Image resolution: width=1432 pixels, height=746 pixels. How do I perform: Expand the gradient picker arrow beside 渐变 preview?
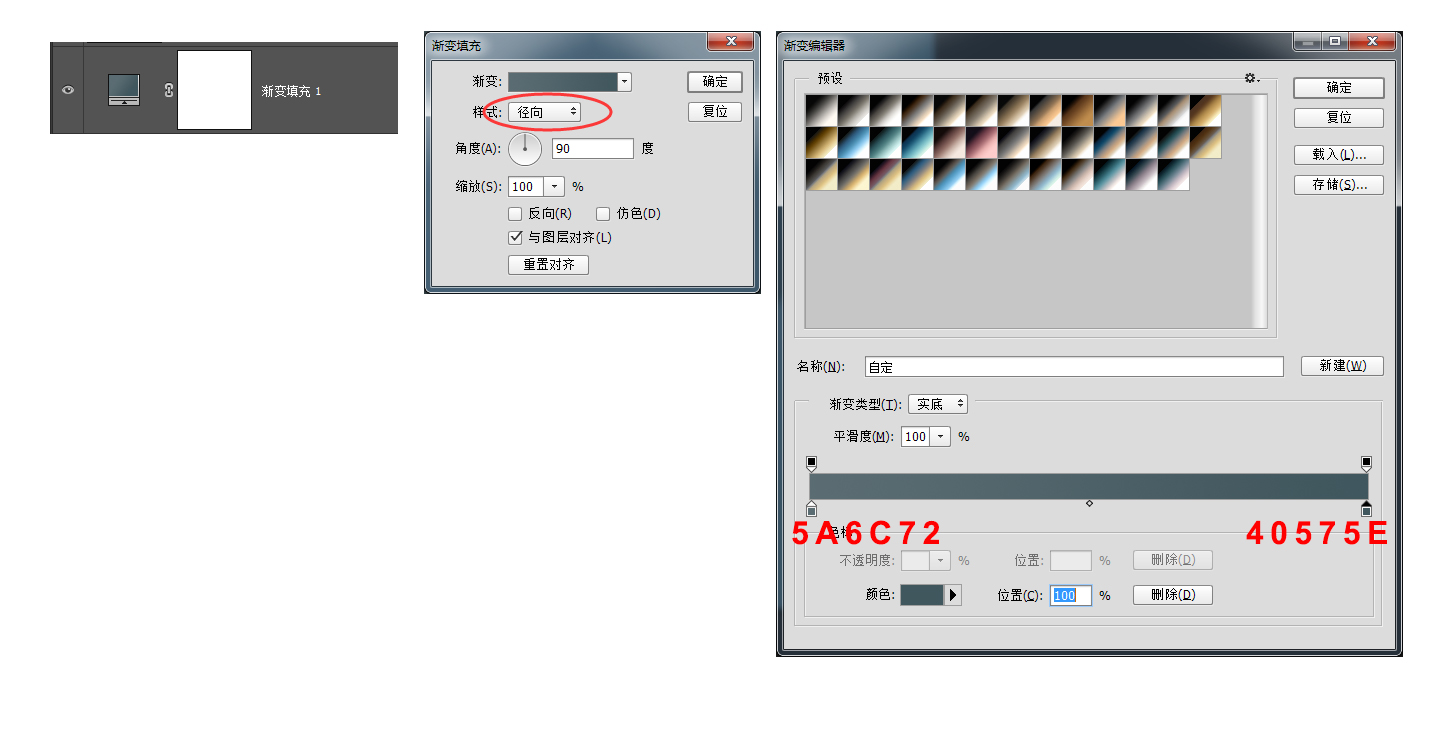624,82
